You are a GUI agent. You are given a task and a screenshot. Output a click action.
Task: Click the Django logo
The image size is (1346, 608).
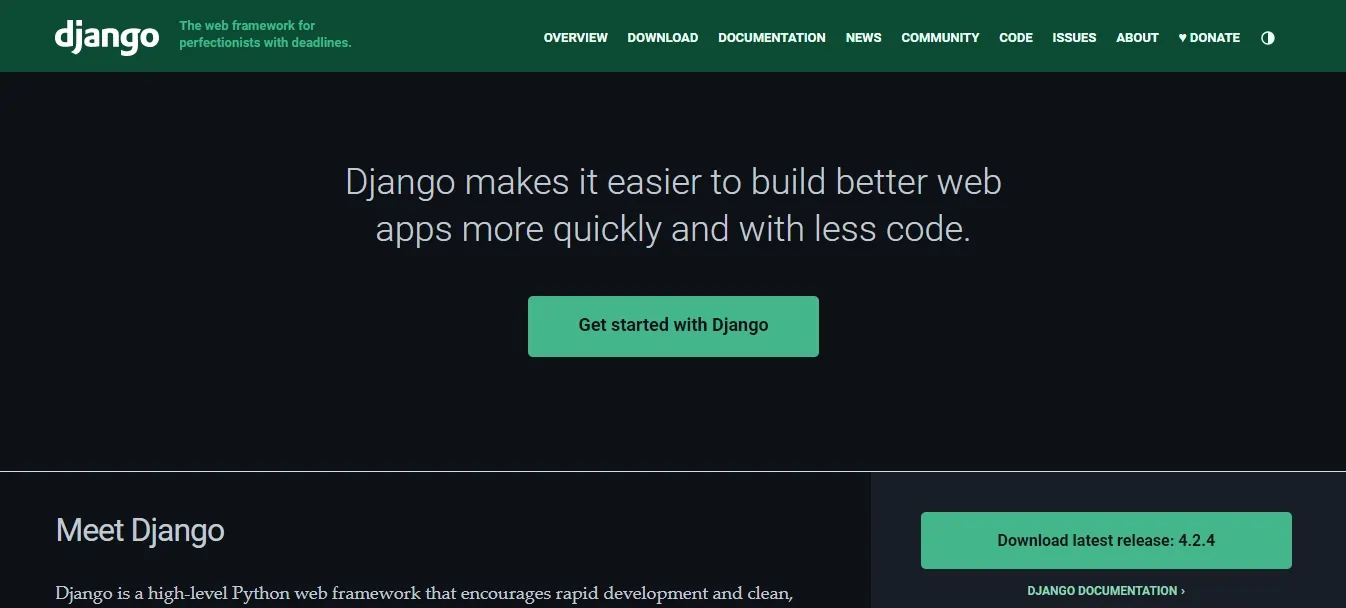click(x=106, y=37)
